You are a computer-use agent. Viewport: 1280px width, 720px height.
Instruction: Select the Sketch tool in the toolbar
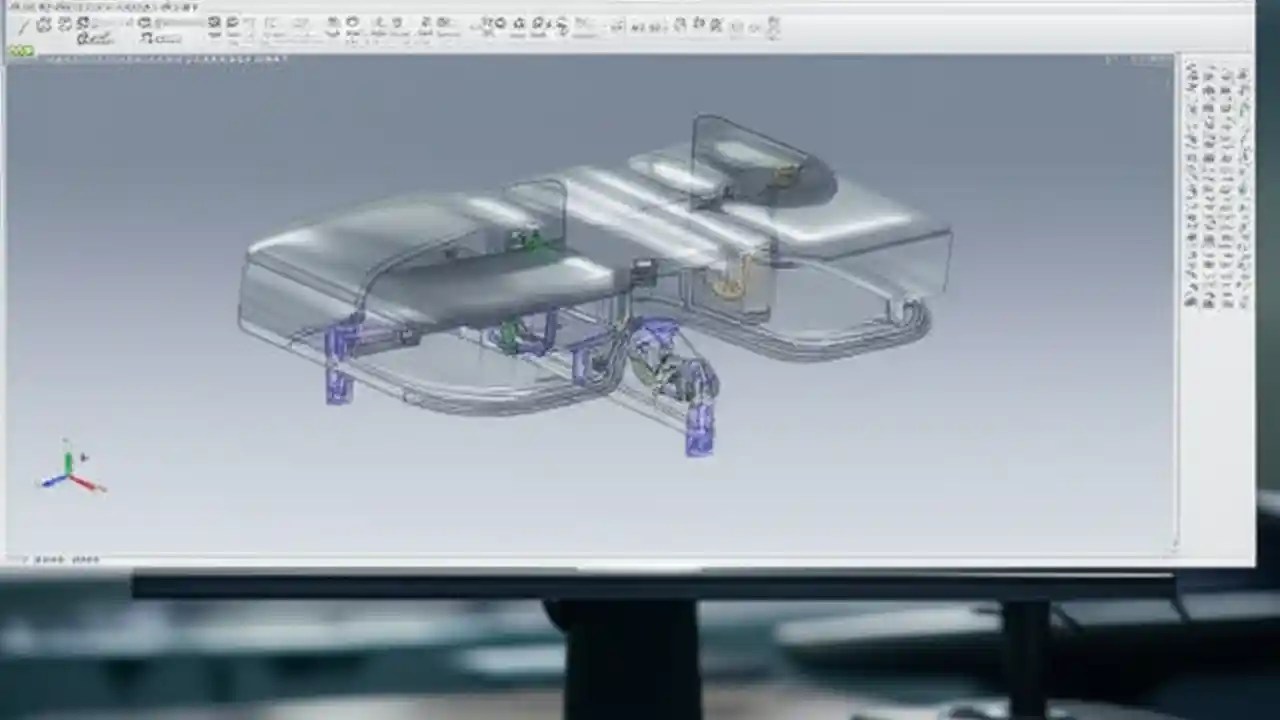[x=43, y=26]
